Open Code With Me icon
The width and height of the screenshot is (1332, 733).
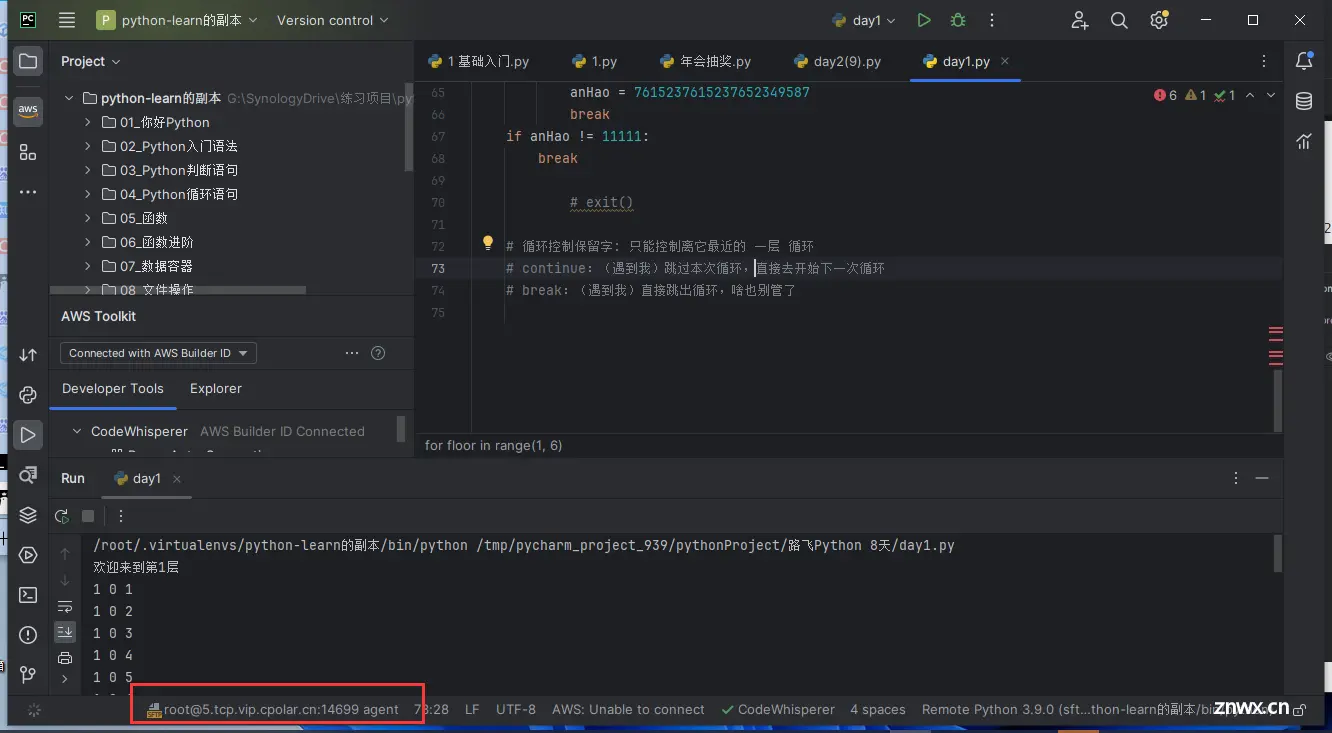click(x=1080, y=20)
